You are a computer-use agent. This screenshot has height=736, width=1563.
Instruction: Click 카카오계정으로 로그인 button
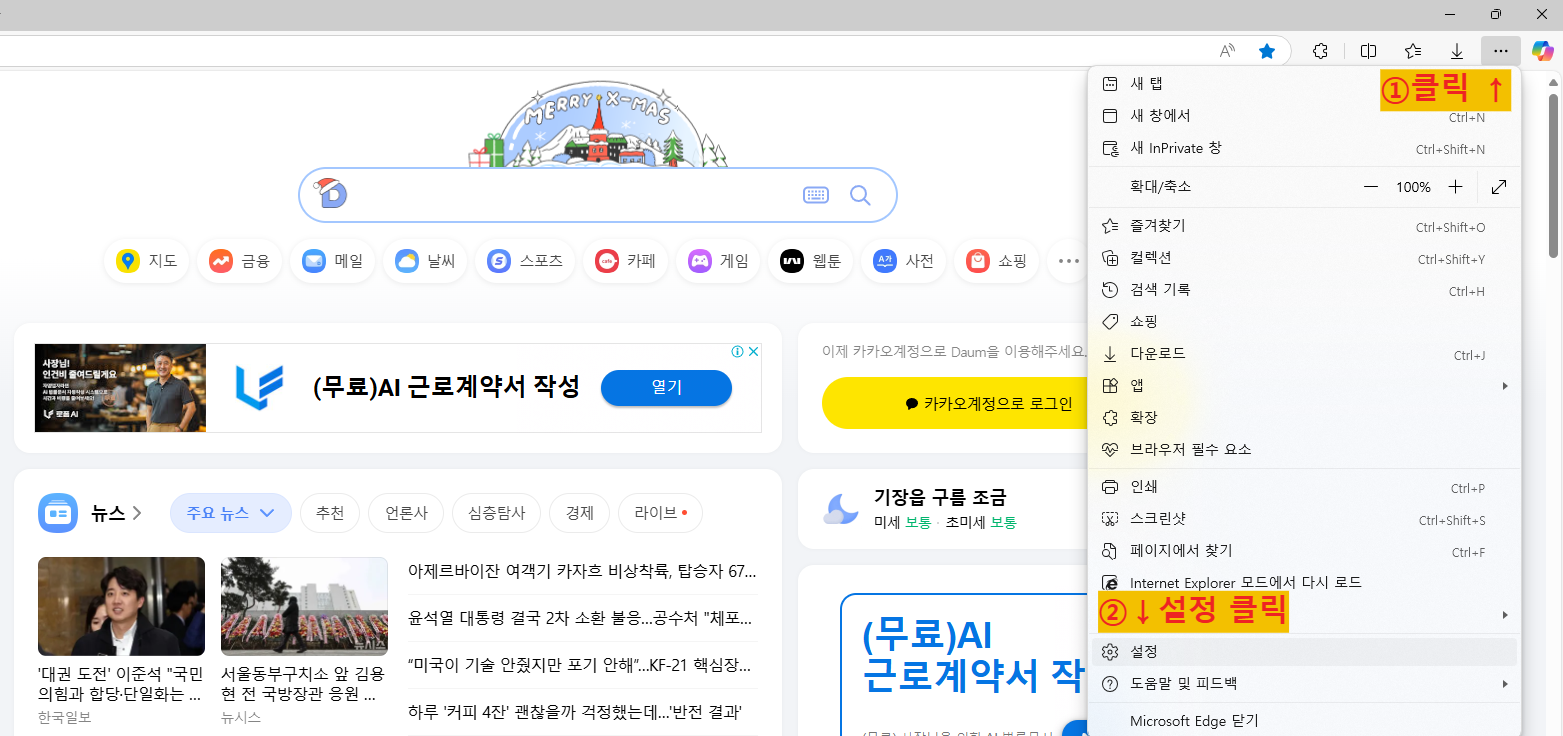coord(954,403)
